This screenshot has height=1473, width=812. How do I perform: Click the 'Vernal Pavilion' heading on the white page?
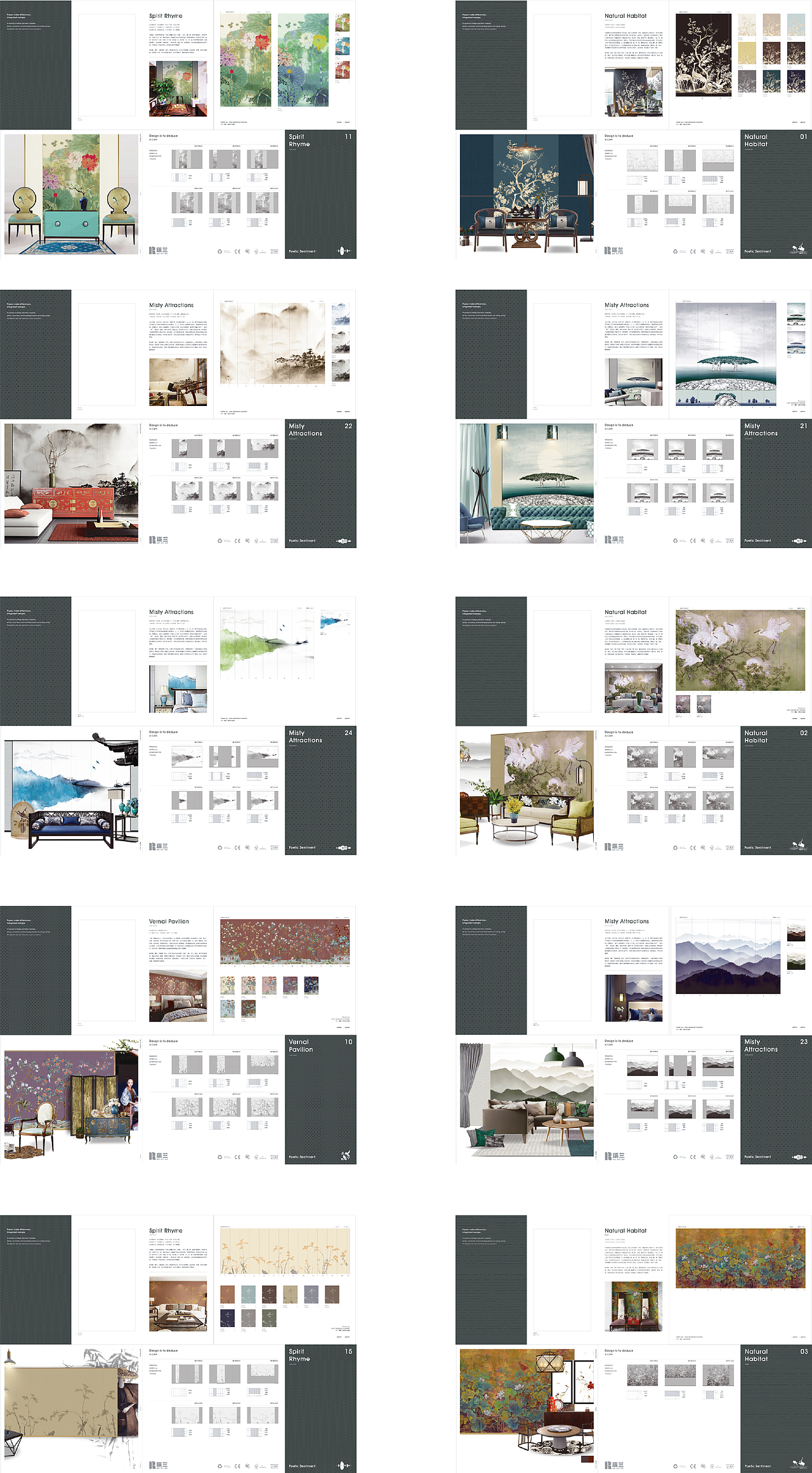169,921
